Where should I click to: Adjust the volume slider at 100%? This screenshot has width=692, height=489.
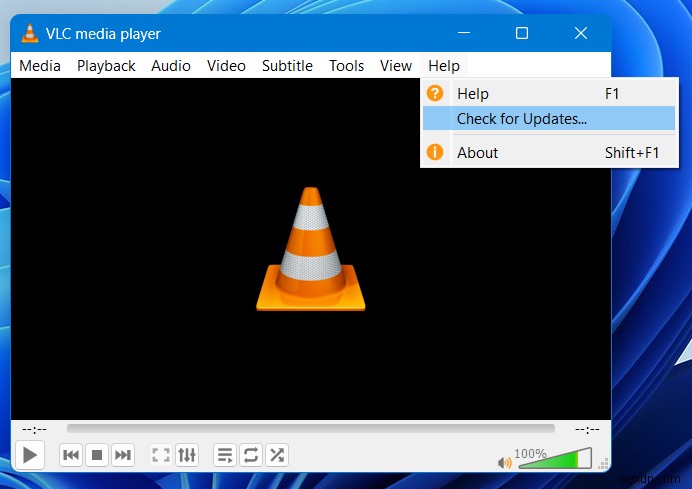click(x=555, y=459)
